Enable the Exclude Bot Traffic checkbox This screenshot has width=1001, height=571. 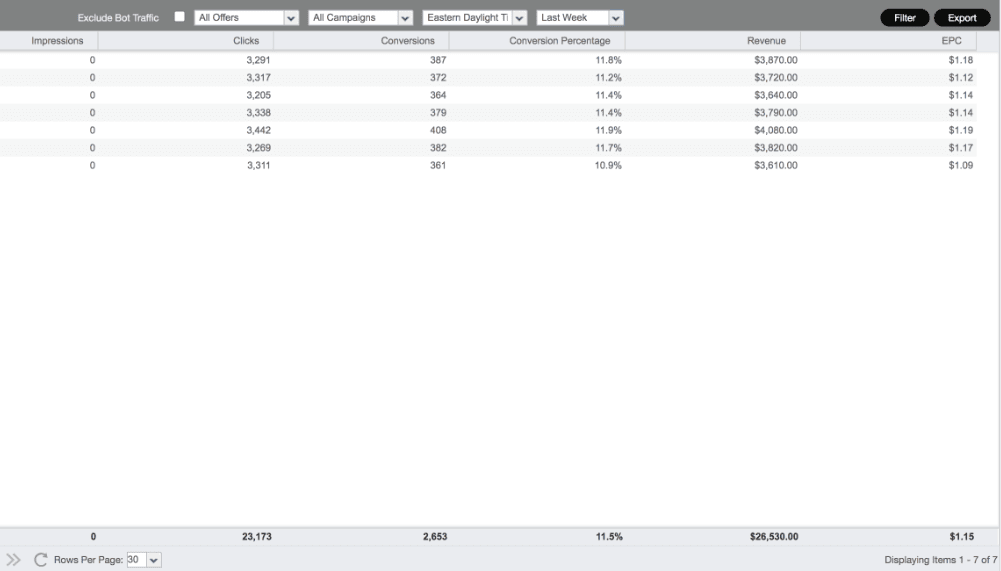(180, 17)
